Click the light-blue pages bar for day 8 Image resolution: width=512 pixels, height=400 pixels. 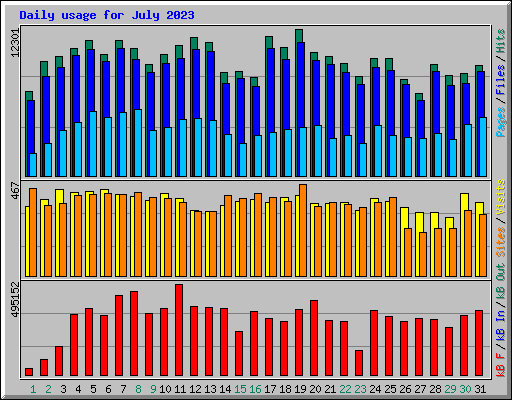(138, 143)
